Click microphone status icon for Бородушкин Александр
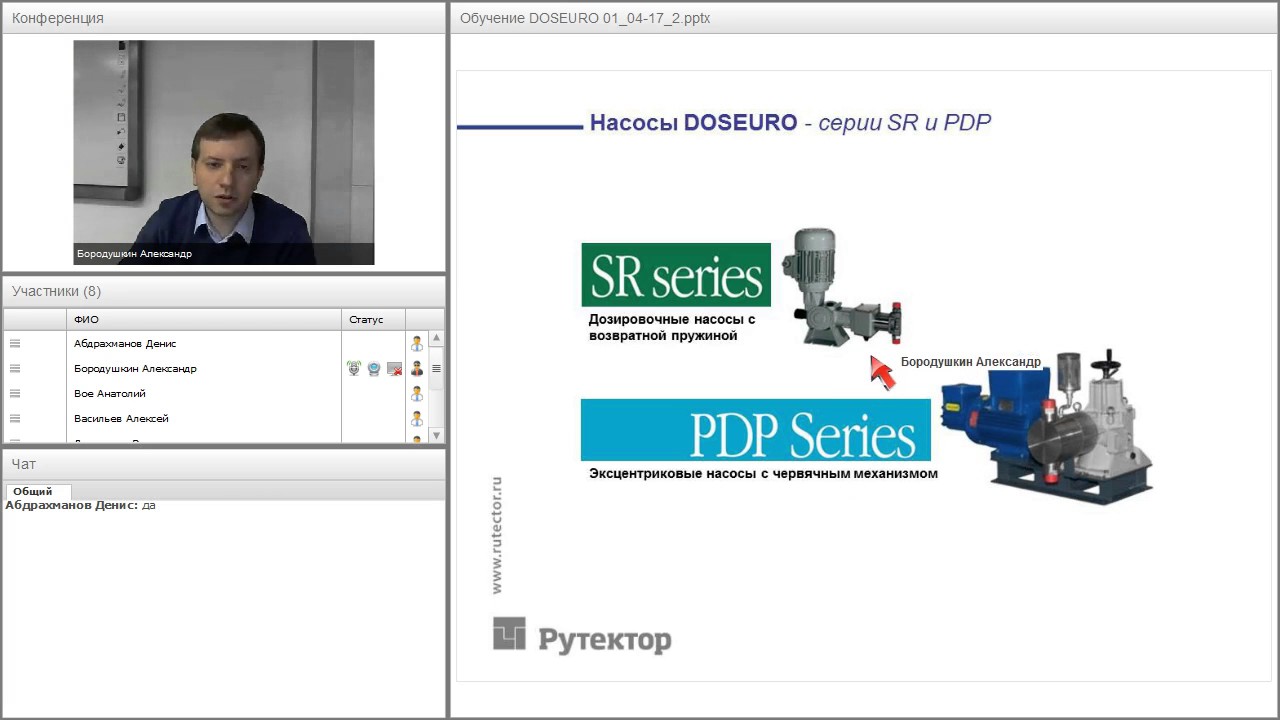Image resolution: width=1280 pixels, height=720 pixels. (x=354, y=368)
